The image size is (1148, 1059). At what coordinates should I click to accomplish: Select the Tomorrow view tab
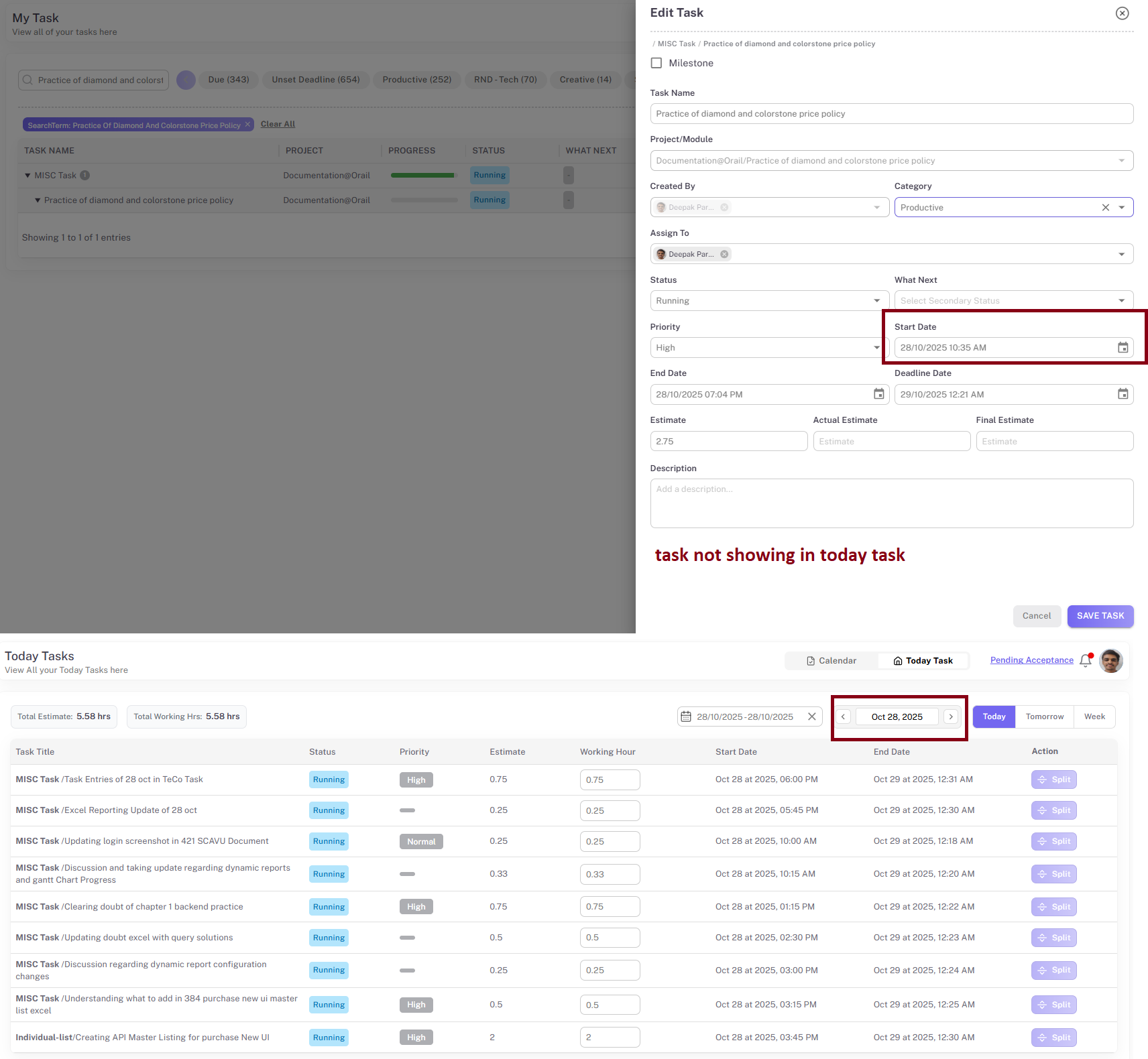point(1044,717)
